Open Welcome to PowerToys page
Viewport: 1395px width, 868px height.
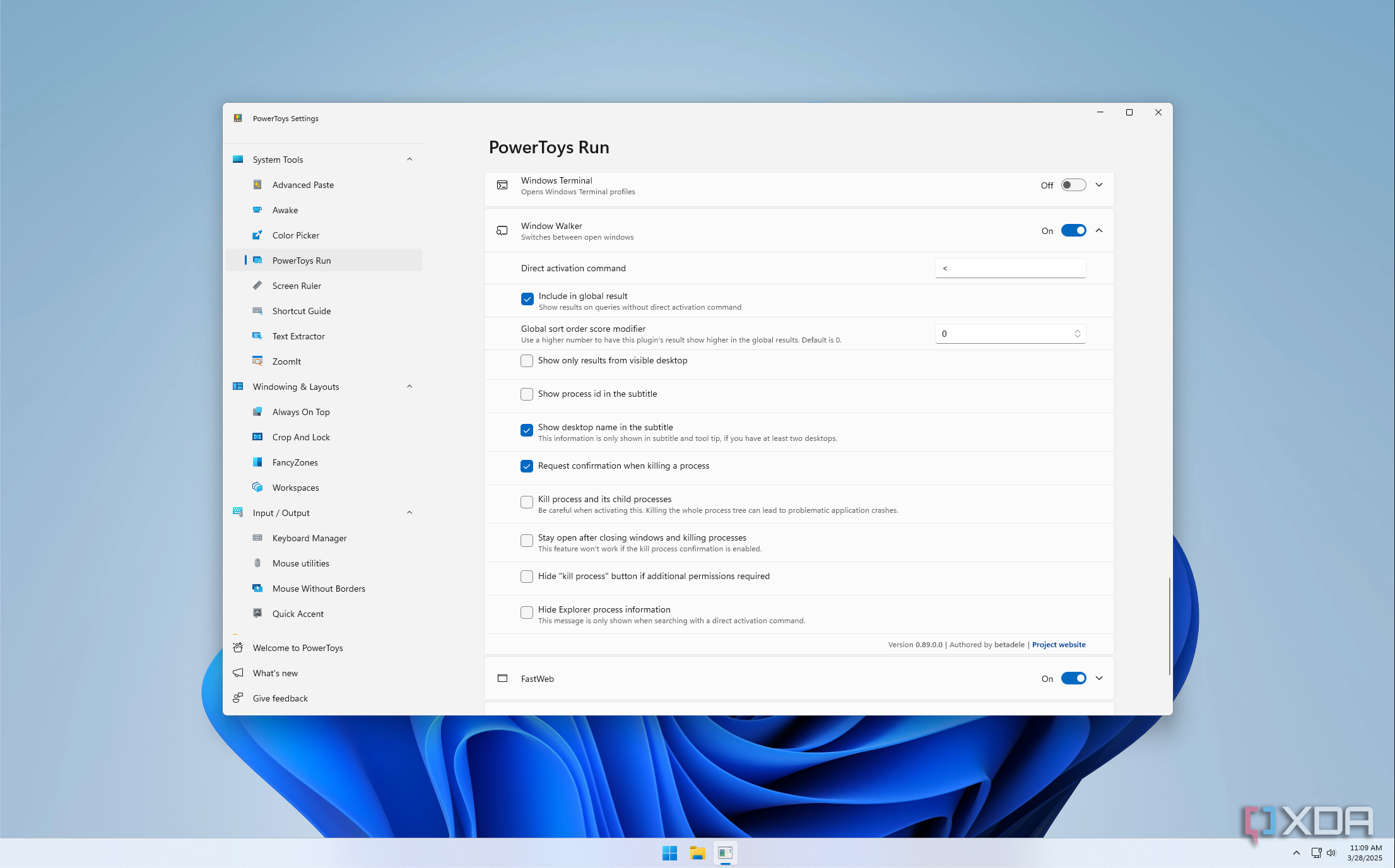click(x=324, y=648)
